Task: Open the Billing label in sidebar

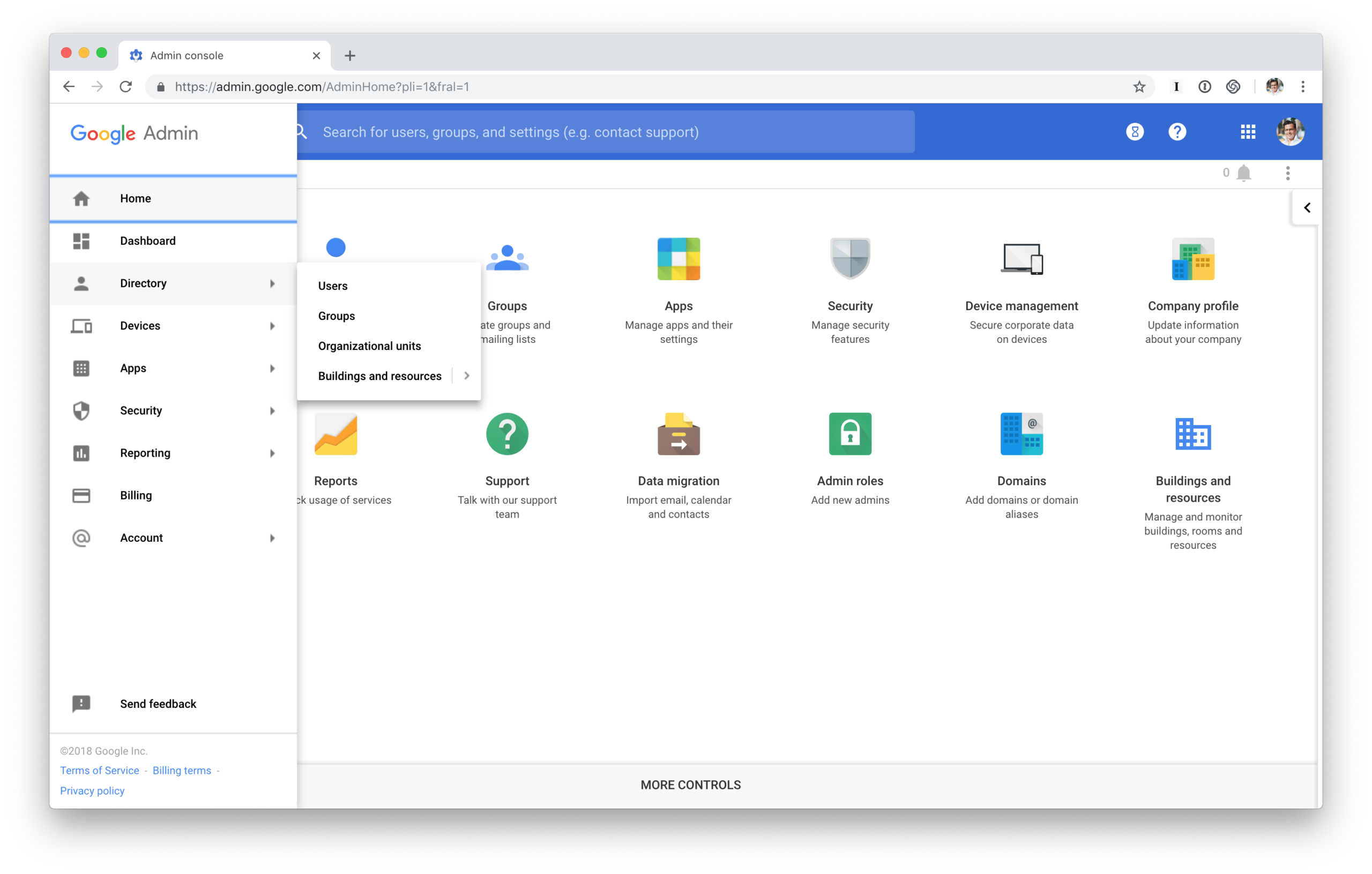Action: 136,496
